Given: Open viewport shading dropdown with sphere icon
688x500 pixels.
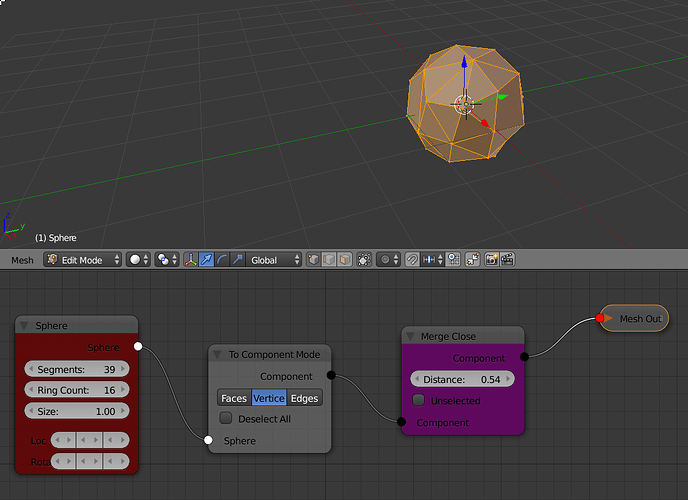Looking at the screenshot, I should [138, 260].
